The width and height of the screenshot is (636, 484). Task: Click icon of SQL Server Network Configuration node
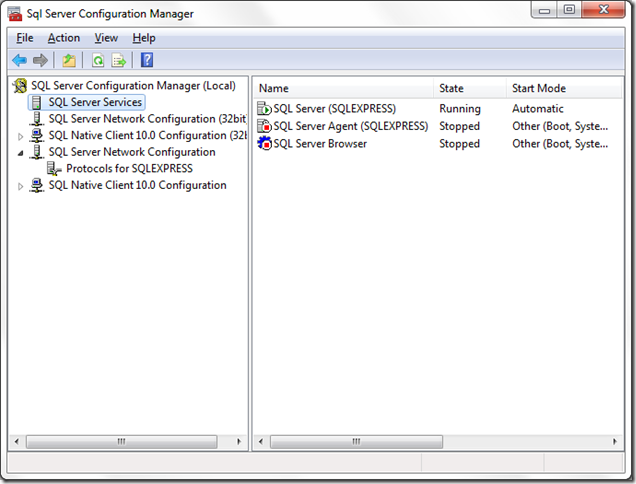pyautogui.click(x=37, y=152)
